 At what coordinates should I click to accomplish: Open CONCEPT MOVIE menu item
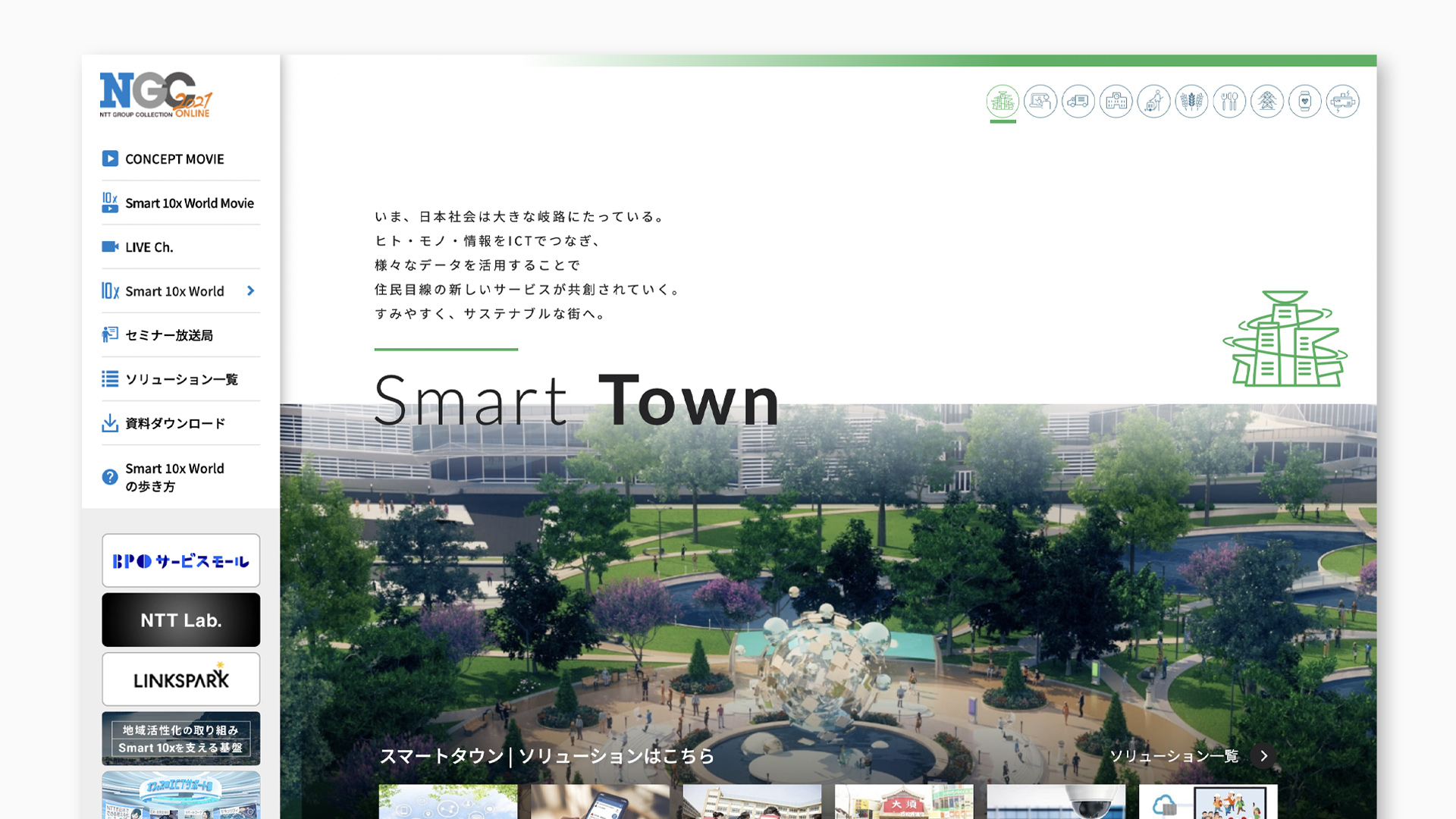pyautogui.click(x=174, y=159)
